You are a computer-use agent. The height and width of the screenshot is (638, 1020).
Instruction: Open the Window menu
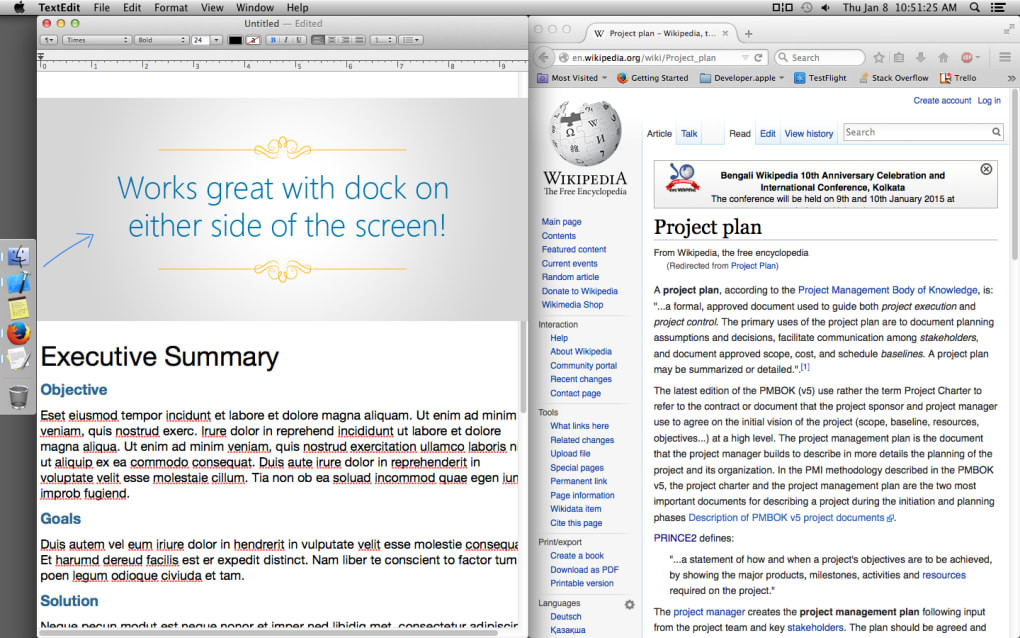point(255,8)
